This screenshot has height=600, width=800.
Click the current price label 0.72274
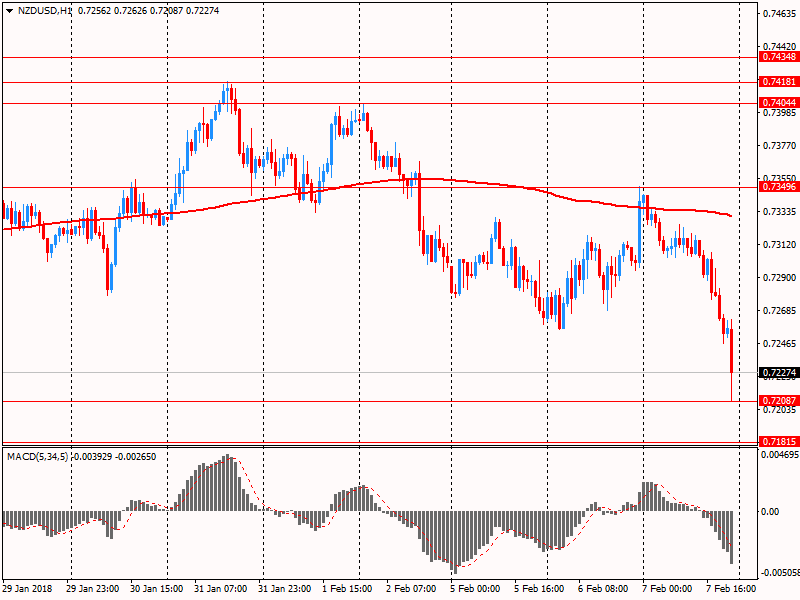[778, 373]
